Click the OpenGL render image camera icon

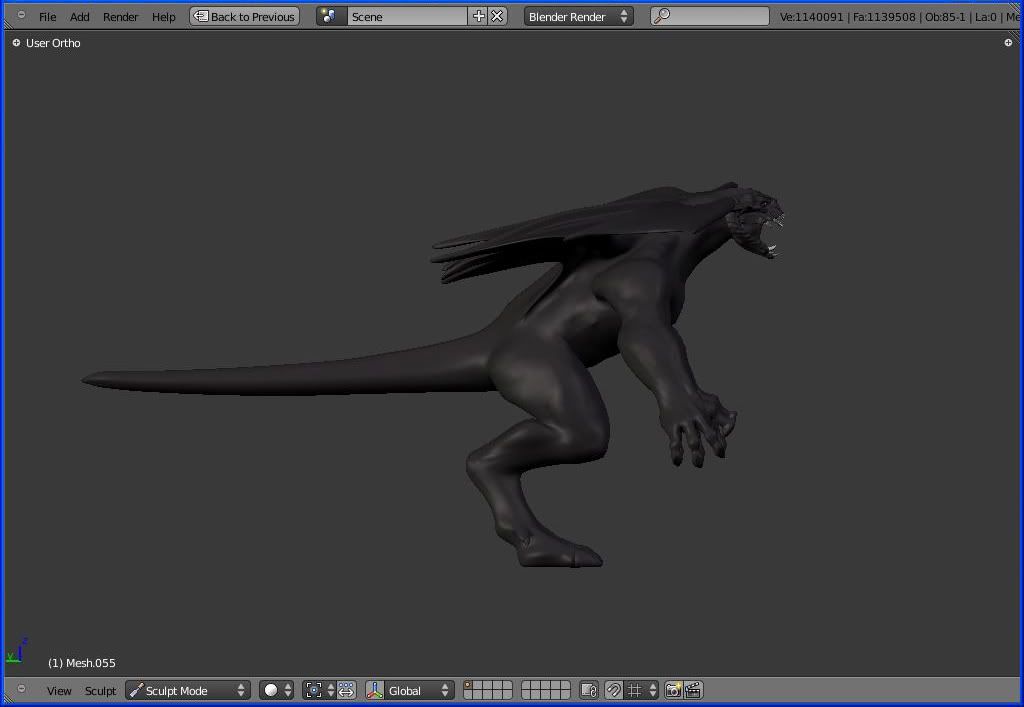pos(674,690)
